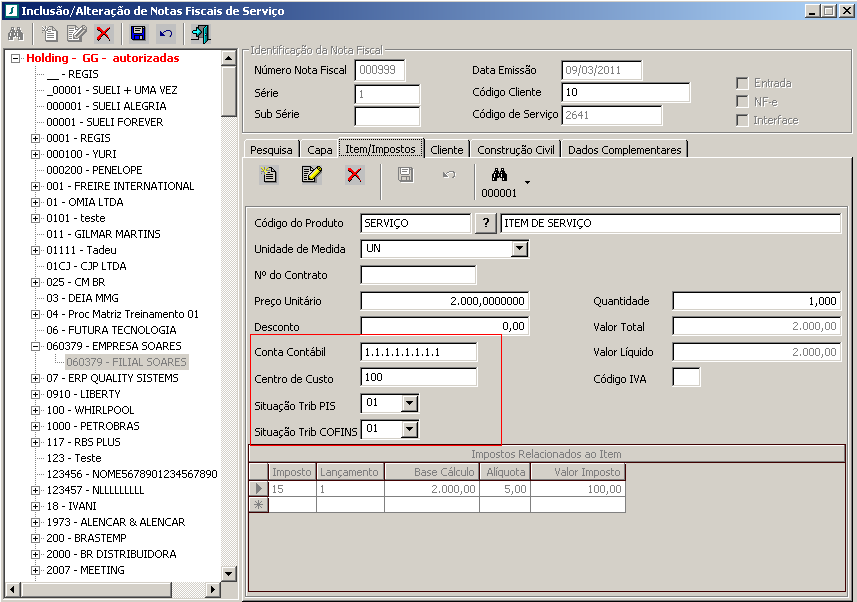Click the undo arrow in the main toolbar

166,33
